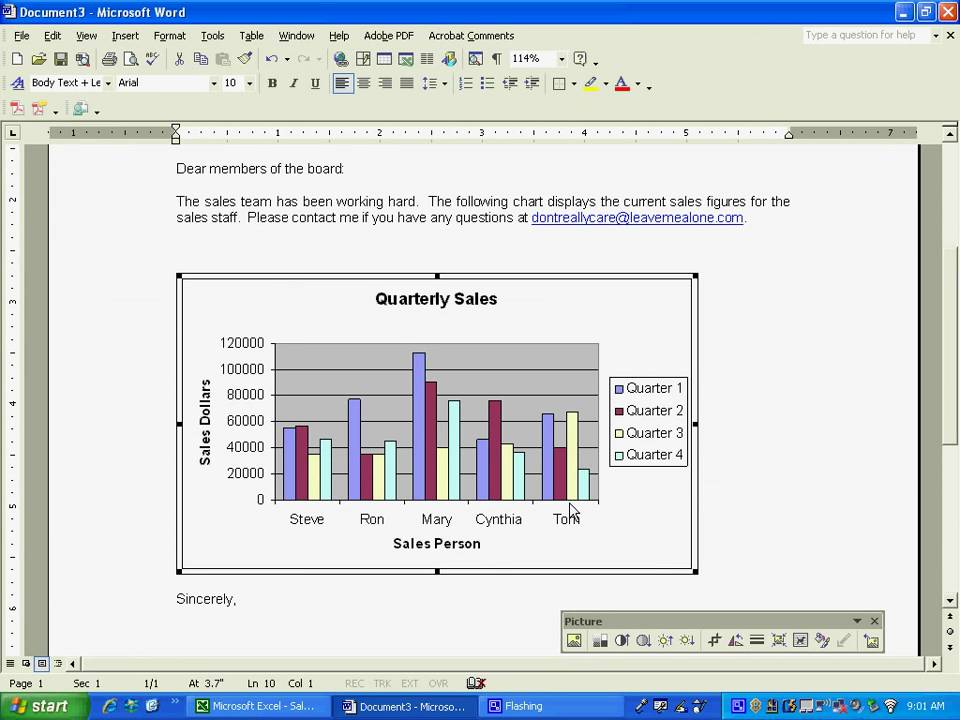
Task: Save the document with the floppy icon
Action: pos(61,59)
